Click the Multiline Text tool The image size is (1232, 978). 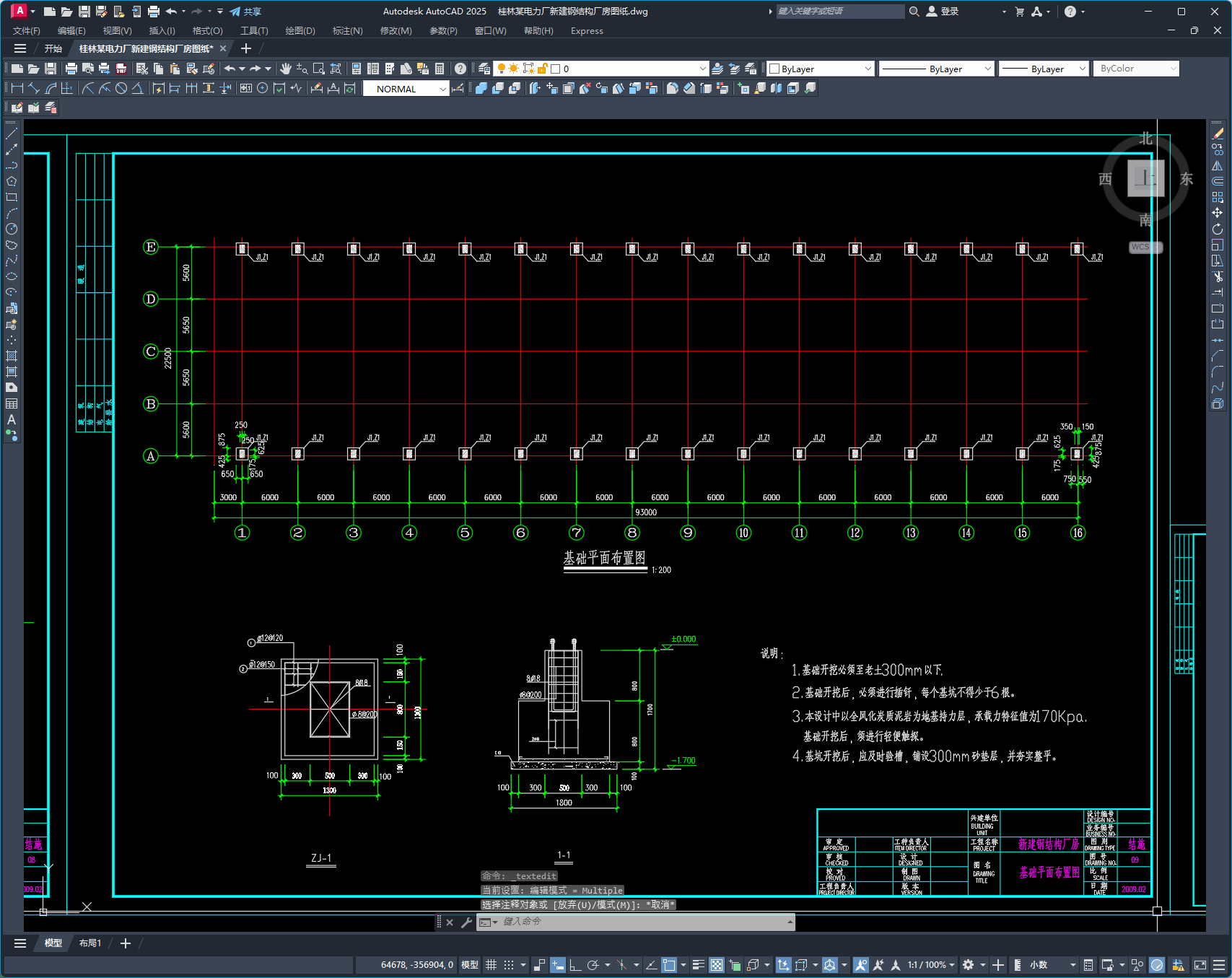coord(12,419)
